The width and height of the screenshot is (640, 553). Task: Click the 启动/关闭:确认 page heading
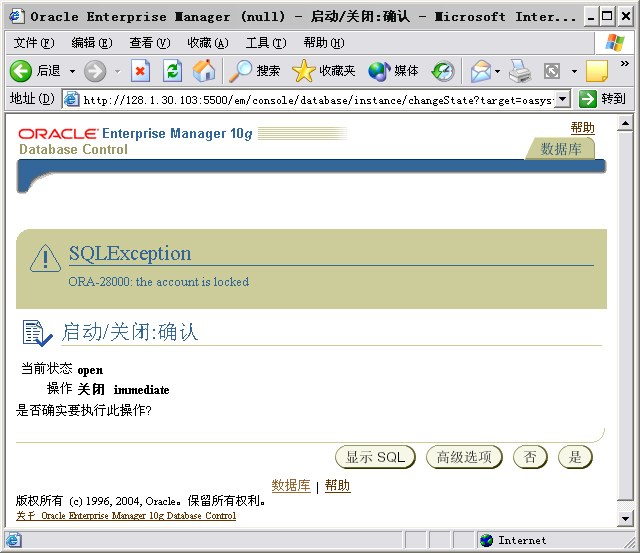[129, 332]
